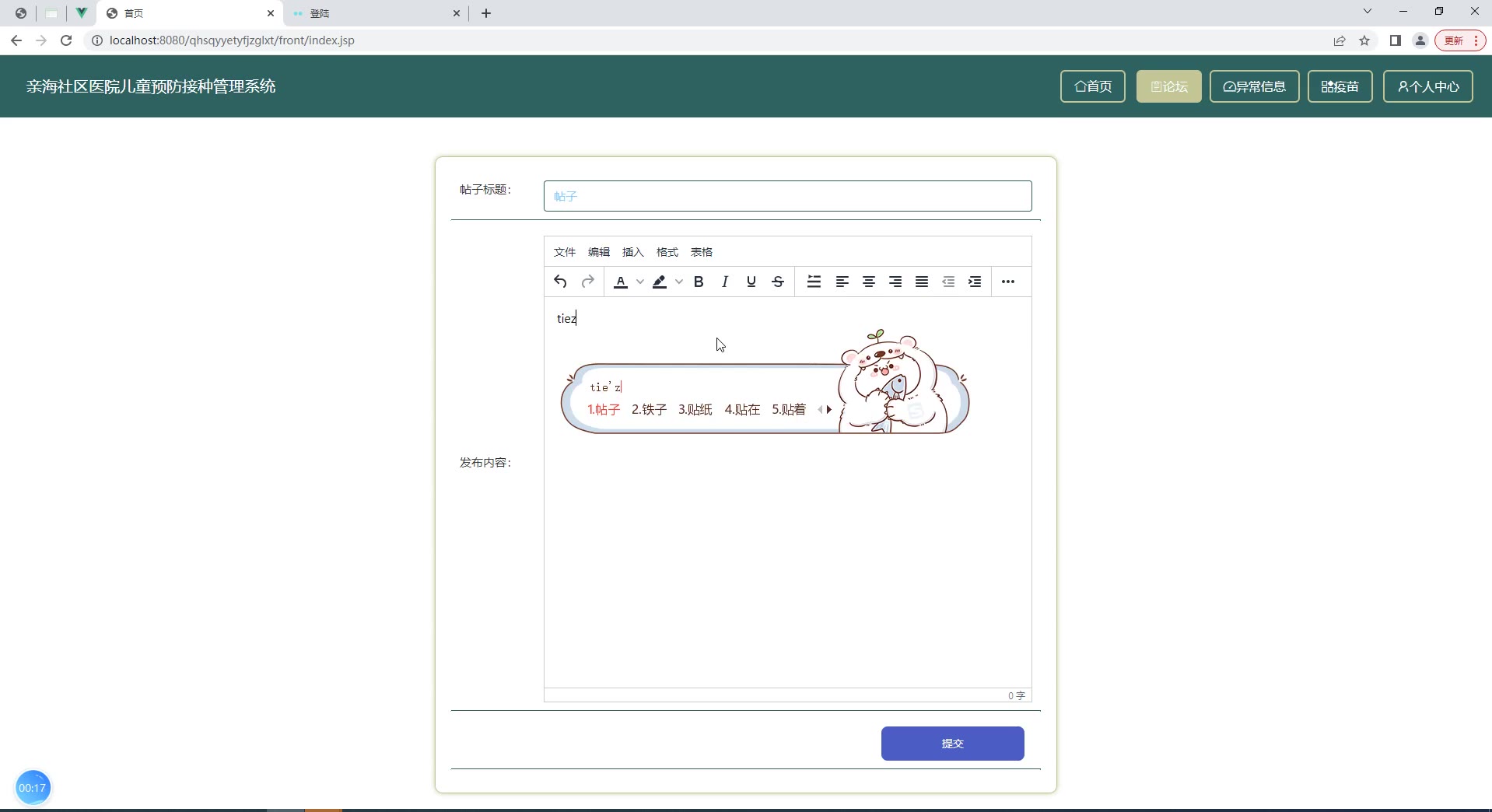The height and width of the screenshot is (812, 1492).
Task: Align text to the right
Action: (895, 282)
